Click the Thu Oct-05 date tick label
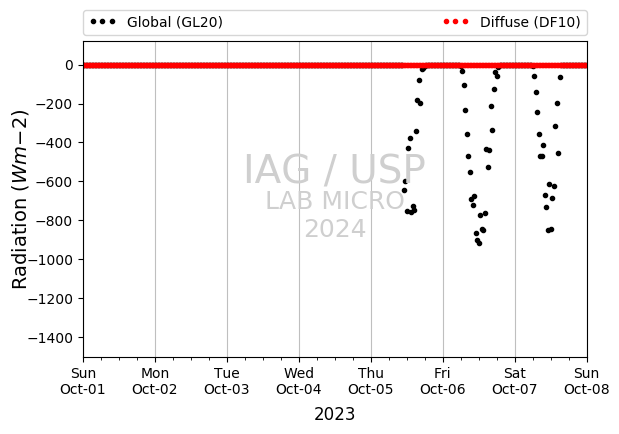The image size is (619, 434). [371, 381]
